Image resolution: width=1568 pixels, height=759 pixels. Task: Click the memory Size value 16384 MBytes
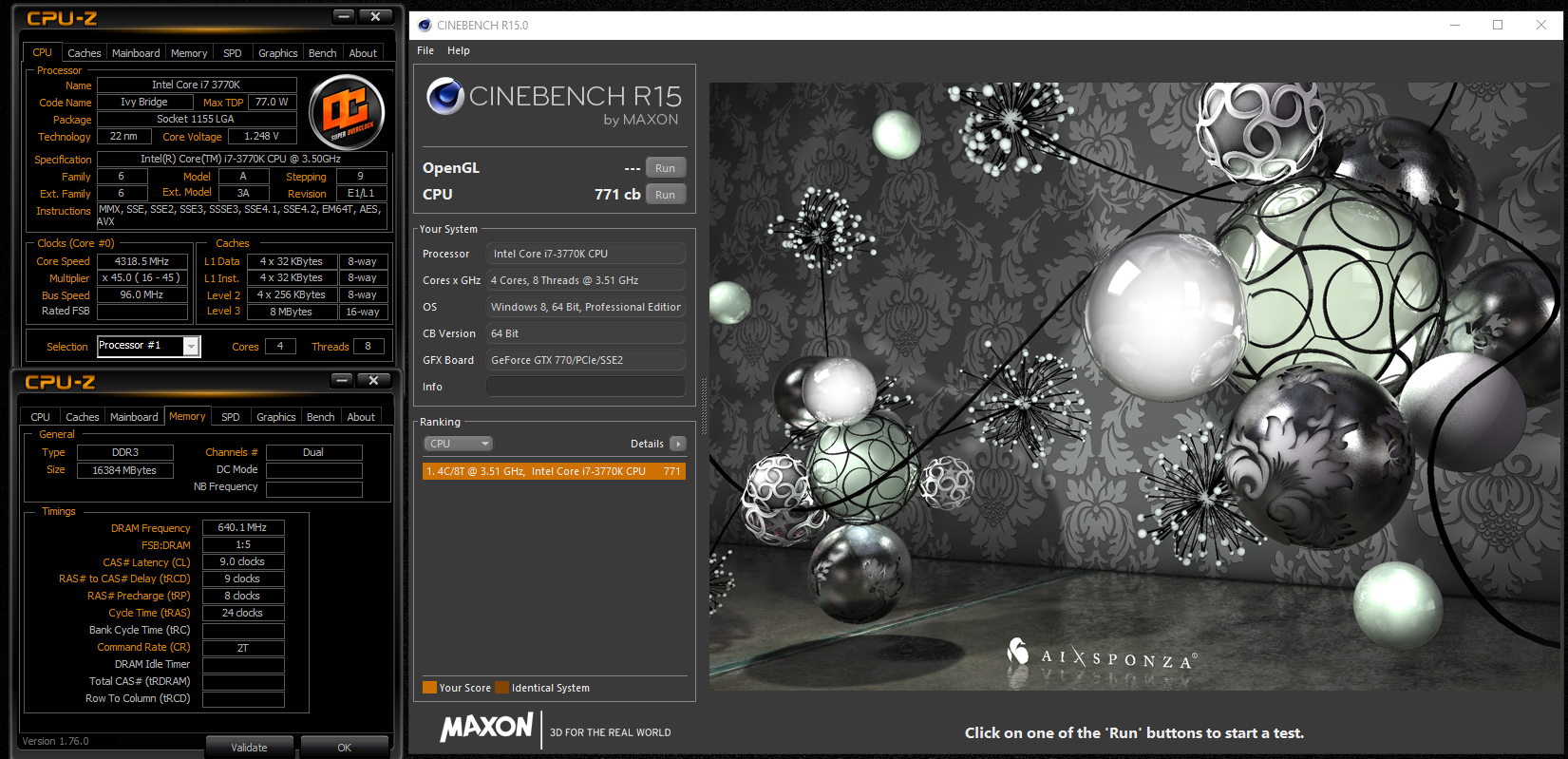tap(125, 470)
